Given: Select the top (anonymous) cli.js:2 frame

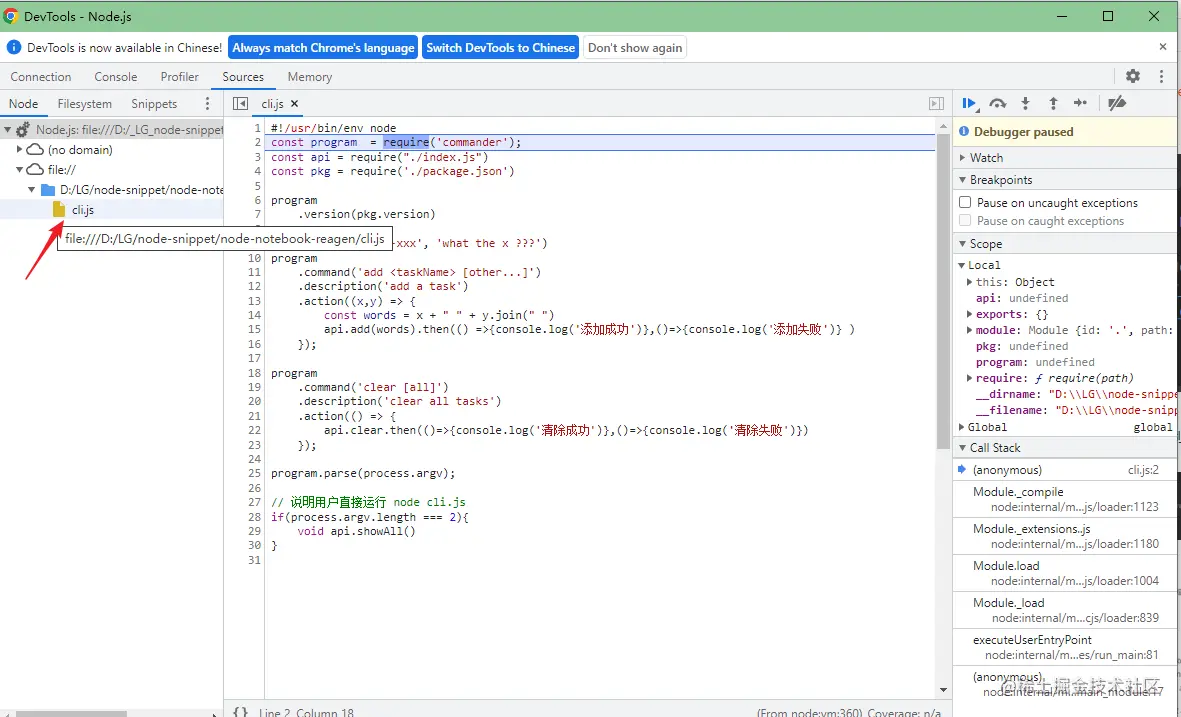Looking at the screenshot, I should pyautogui.click(x=1066, y=470).
